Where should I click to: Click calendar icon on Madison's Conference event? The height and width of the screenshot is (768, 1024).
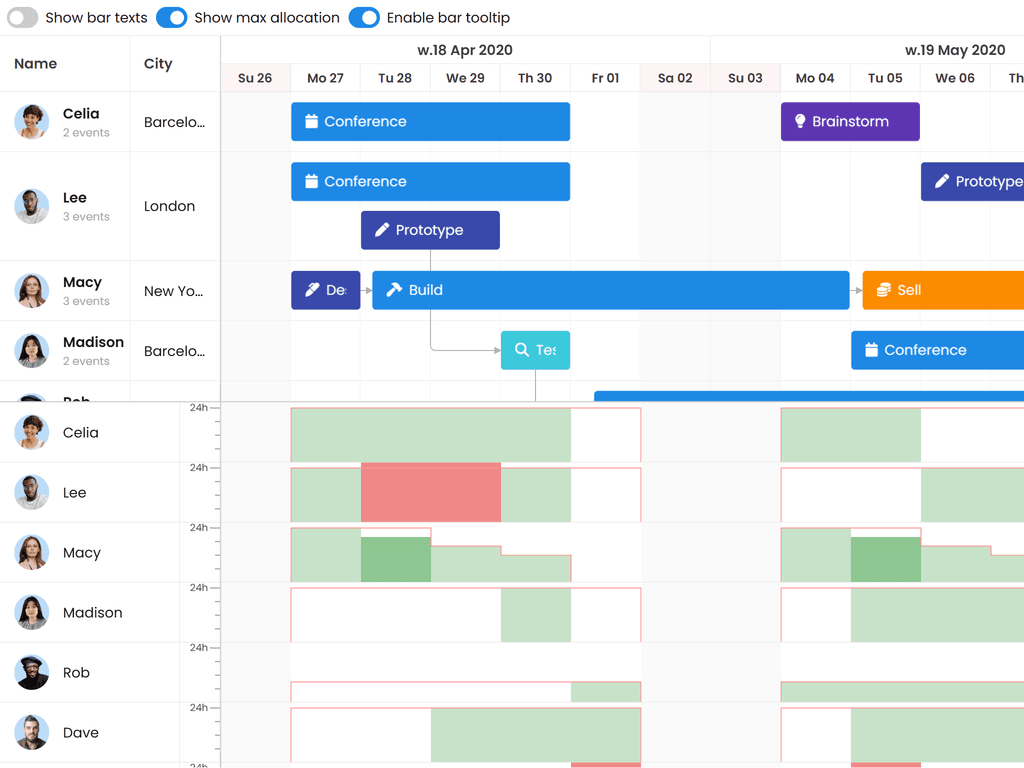coord(871,350)
